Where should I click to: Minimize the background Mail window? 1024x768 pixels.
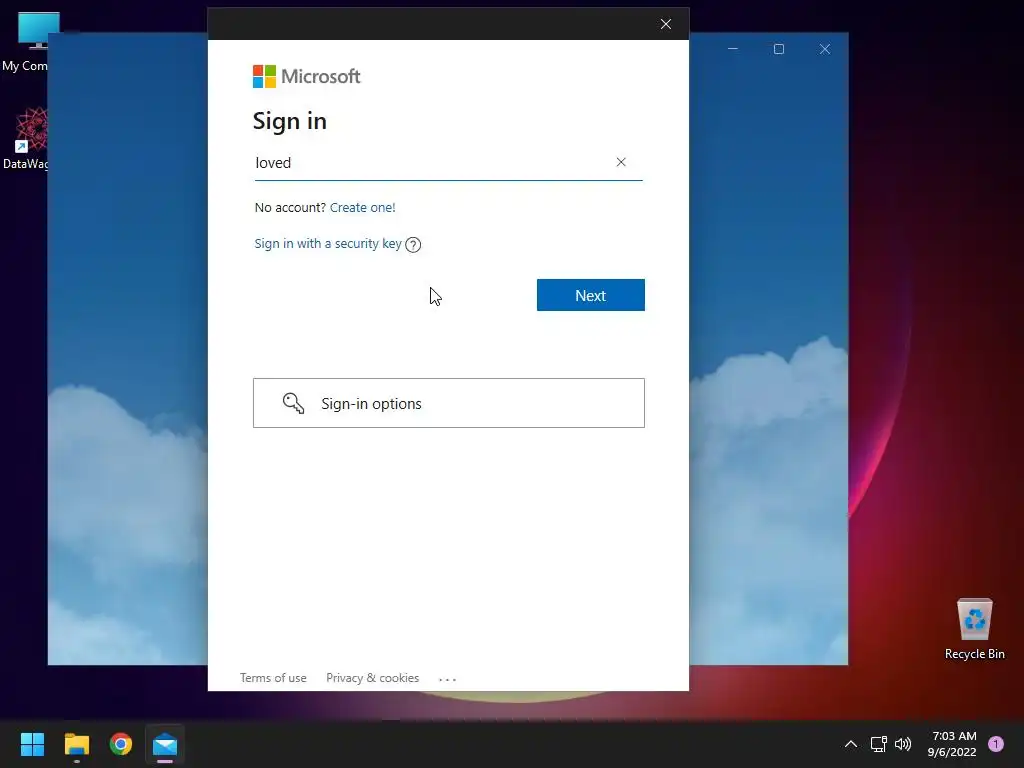(733, 49)
